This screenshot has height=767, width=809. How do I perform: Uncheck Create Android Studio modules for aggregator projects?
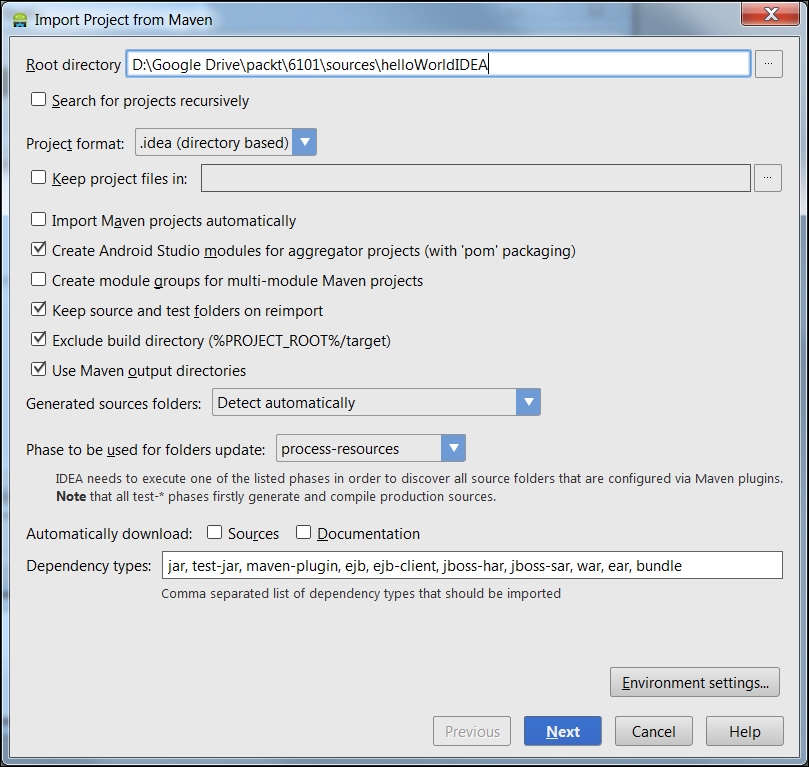(x=39, y=250)
